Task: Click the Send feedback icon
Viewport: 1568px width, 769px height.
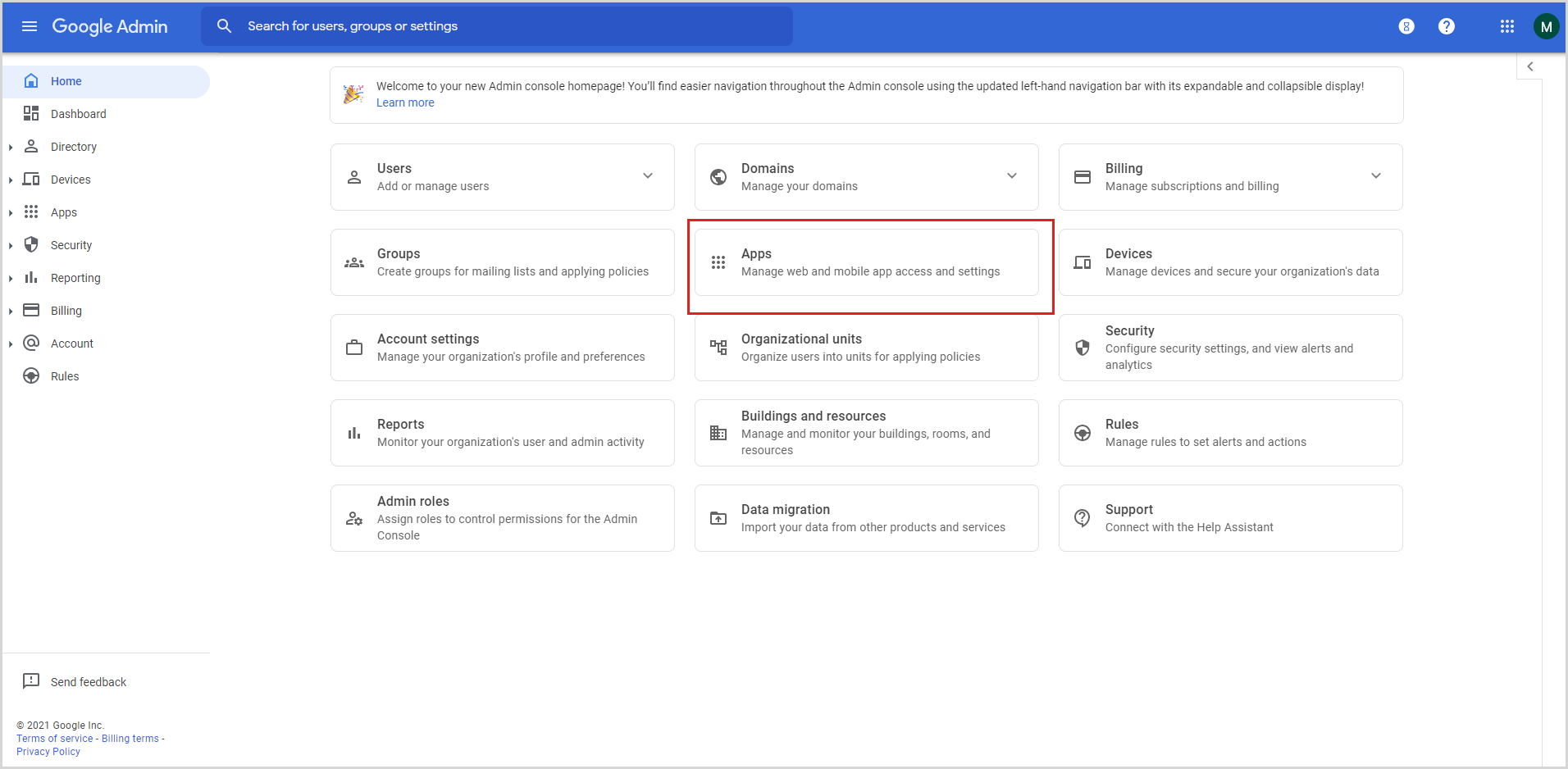Action: [x=31, y=681]
